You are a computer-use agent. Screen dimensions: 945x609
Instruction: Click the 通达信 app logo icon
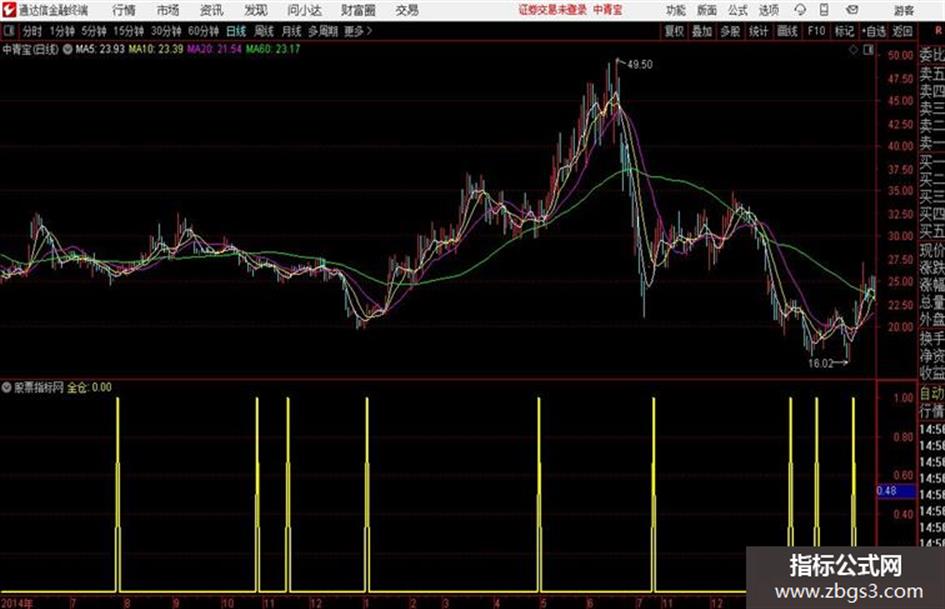point(9,10)
